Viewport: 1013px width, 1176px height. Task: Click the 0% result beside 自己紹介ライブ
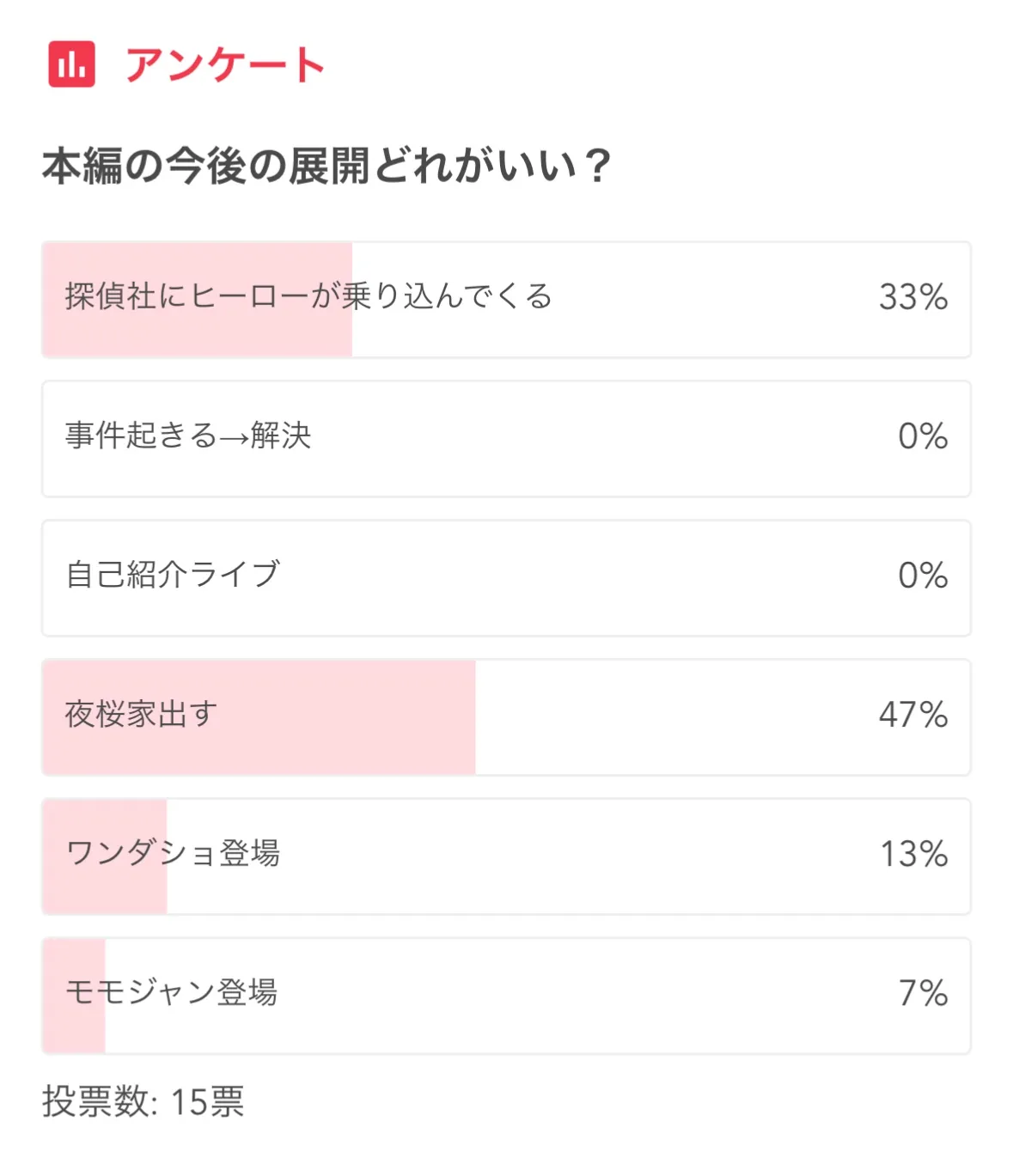click(923, 576)
